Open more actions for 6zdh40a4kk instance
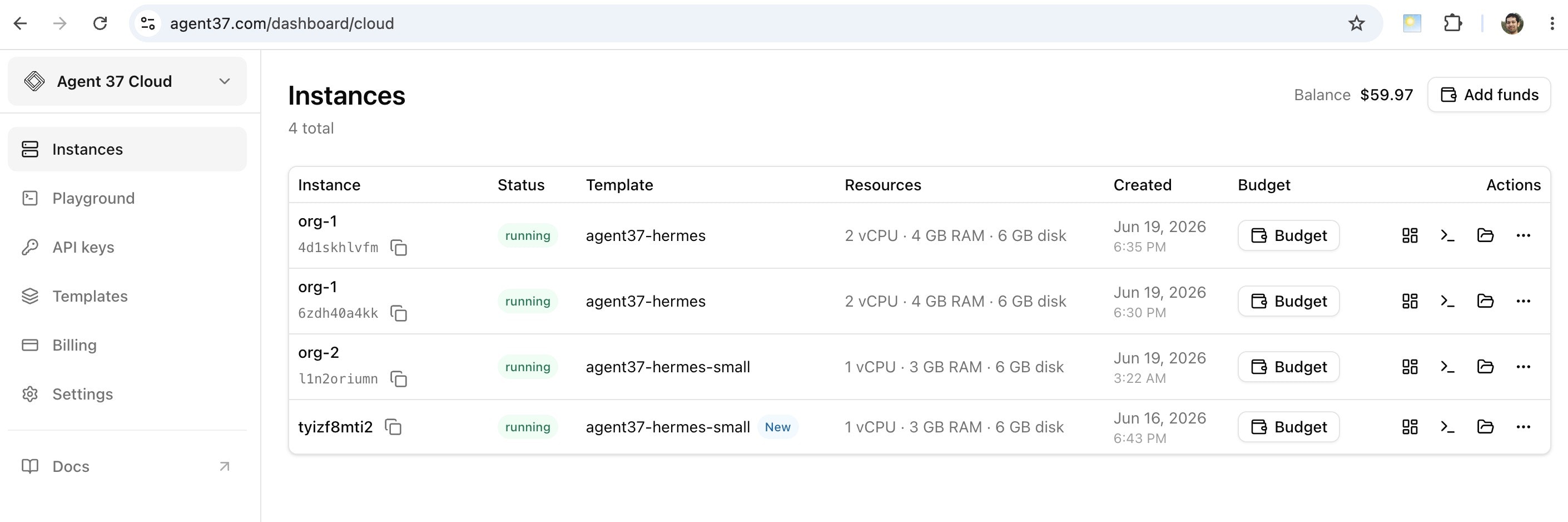The height and width of the screenshot is (522, 1568). pos(1523,301)
